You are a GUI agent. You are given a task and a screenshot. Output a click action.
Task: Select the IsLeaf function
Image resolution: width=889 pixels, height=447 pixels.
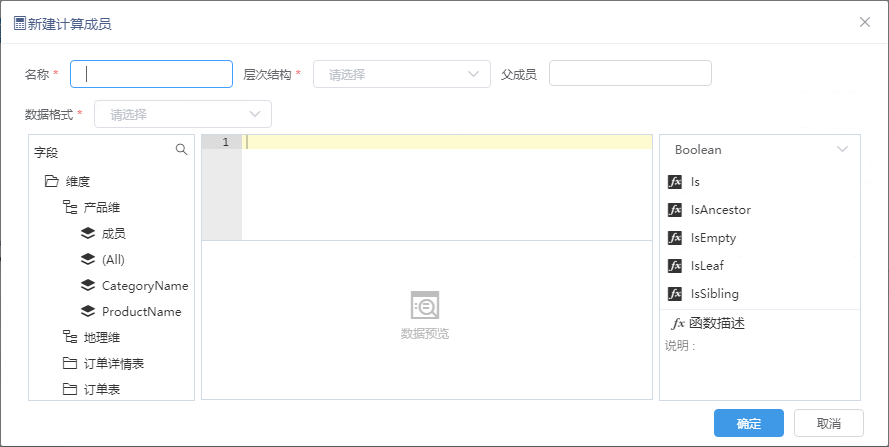tap(707, 265)
